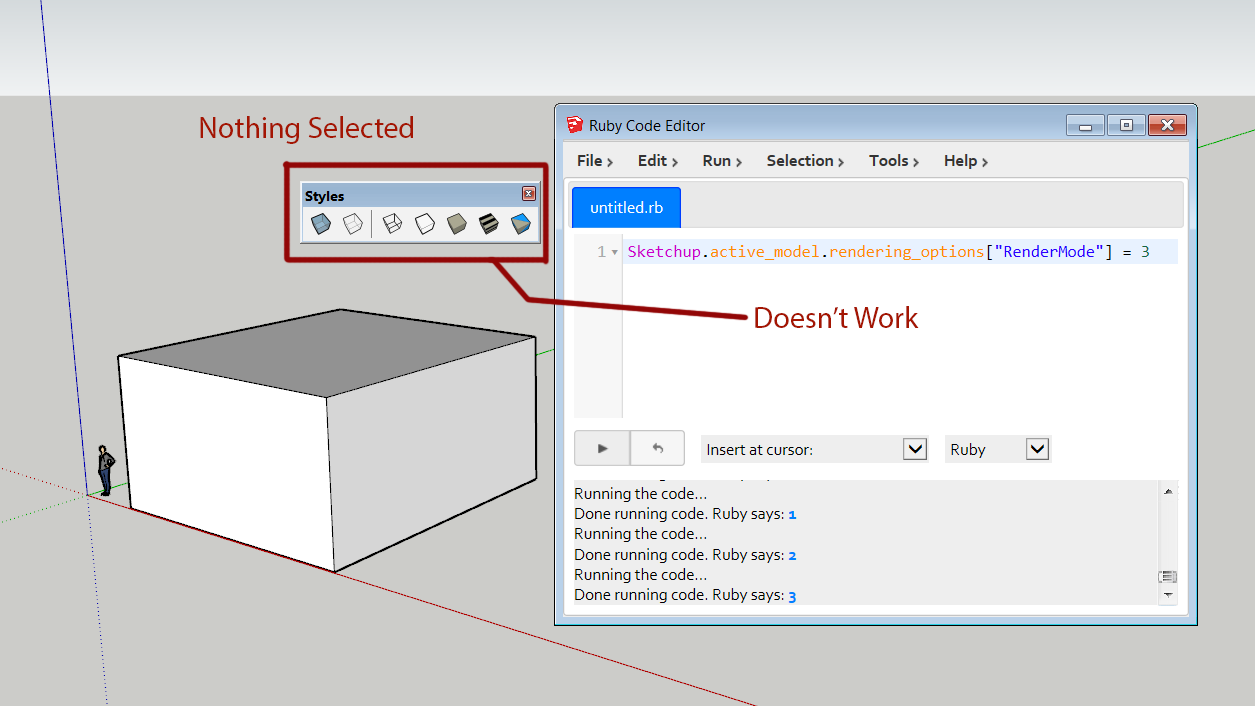Run the script with the play icon
Screen dimensions: 1255x706
601,448
